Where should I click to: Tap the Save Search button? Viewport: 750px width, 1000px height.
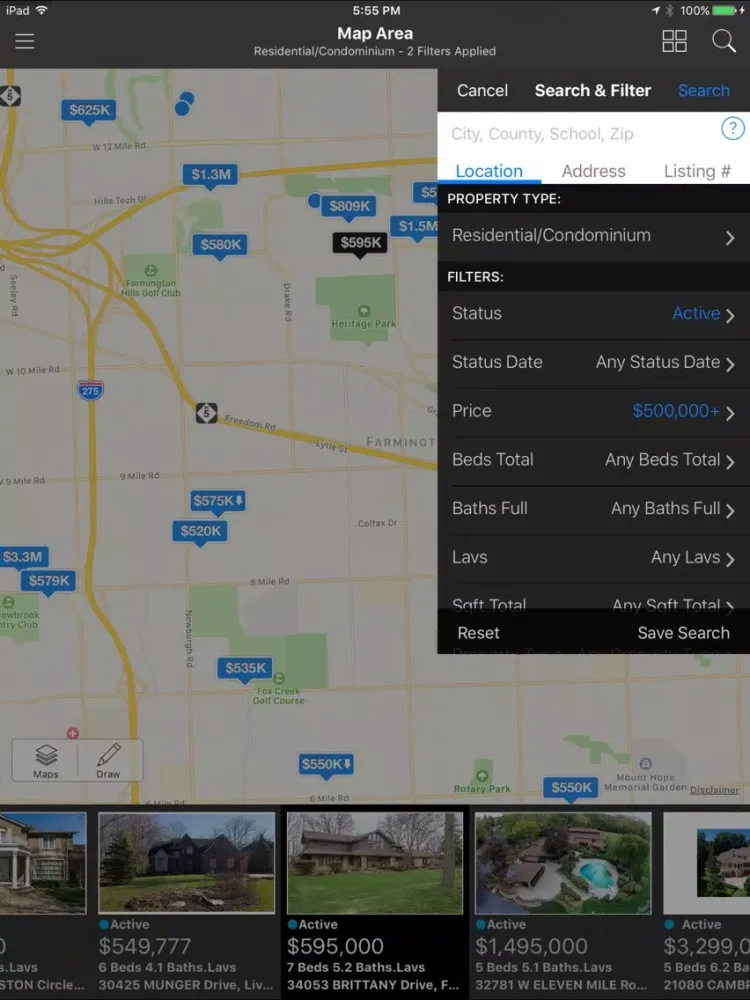click(683, 633)
